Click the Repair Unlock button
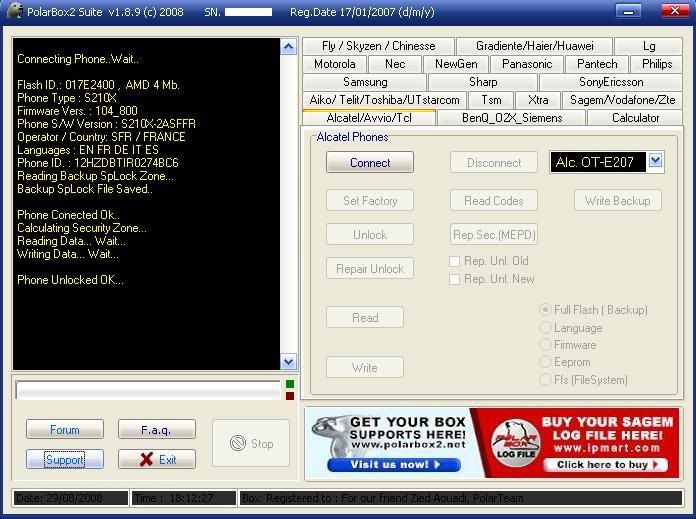The width and height of the screenshot is (696, 519). [370, 269]
